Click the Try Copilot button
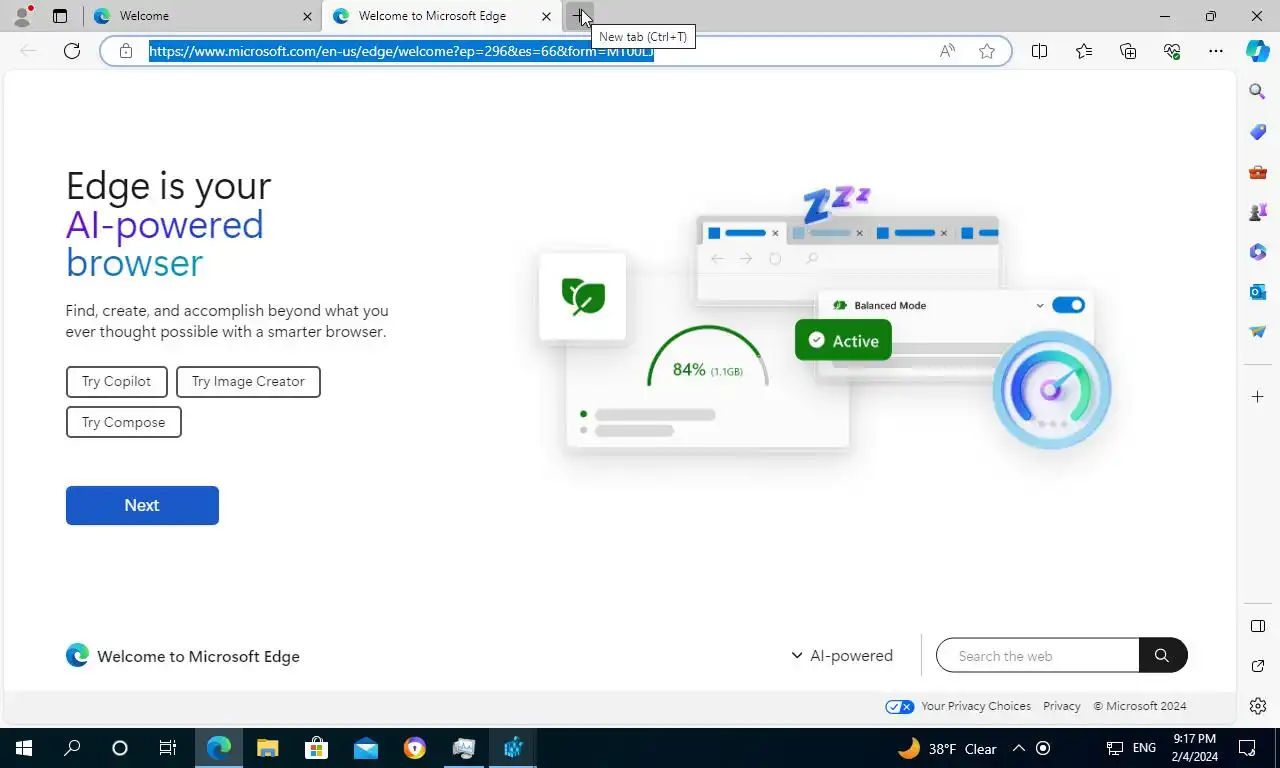This screenshot has height=768, width=1280. pos(117,381)
